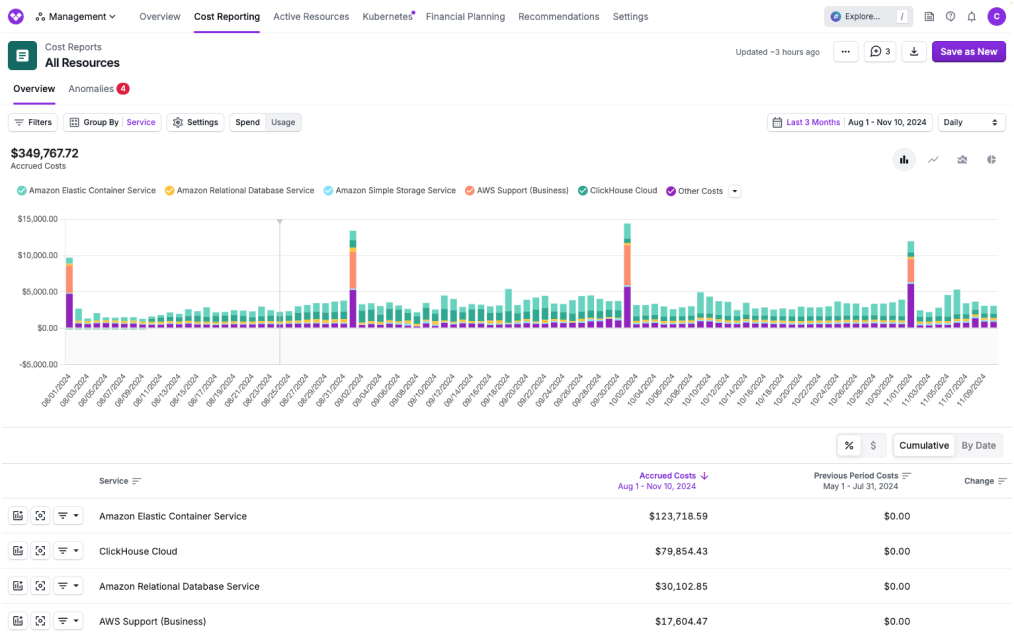Go to Overview in top navigation
This screenshot has width=1014, height=640.
160,17
